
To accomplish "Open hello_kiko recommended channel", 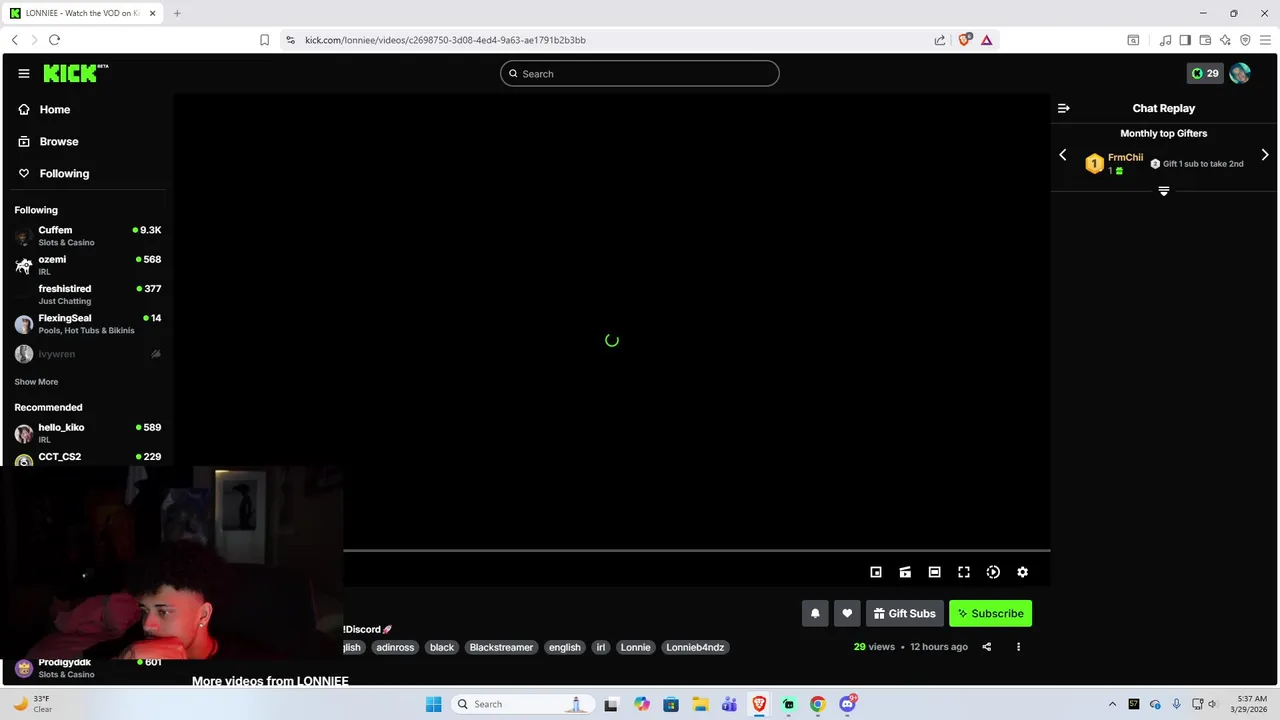I will click(x=87, y=433).
